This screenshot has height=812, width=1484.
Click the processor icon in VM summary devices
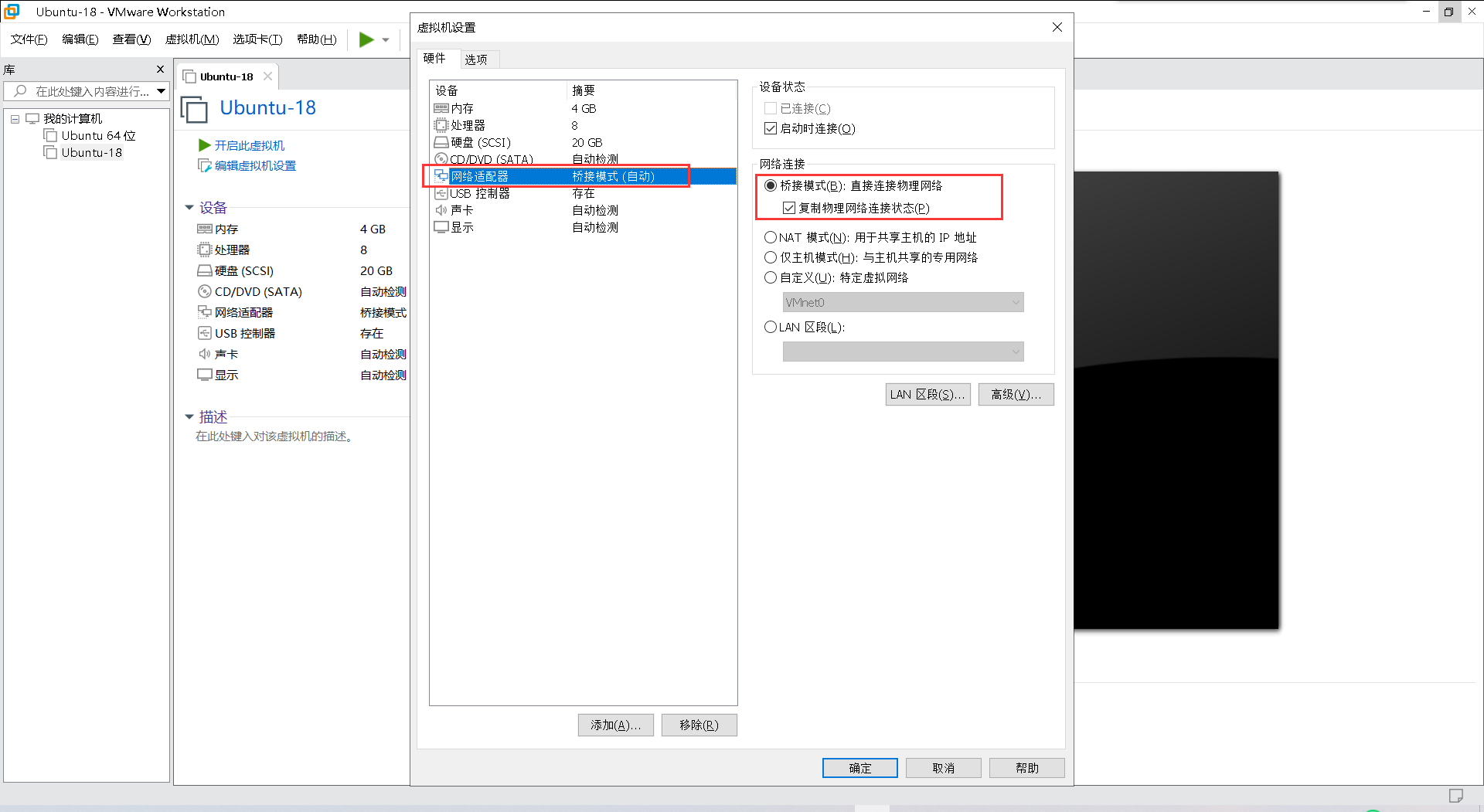pos(205,250)
